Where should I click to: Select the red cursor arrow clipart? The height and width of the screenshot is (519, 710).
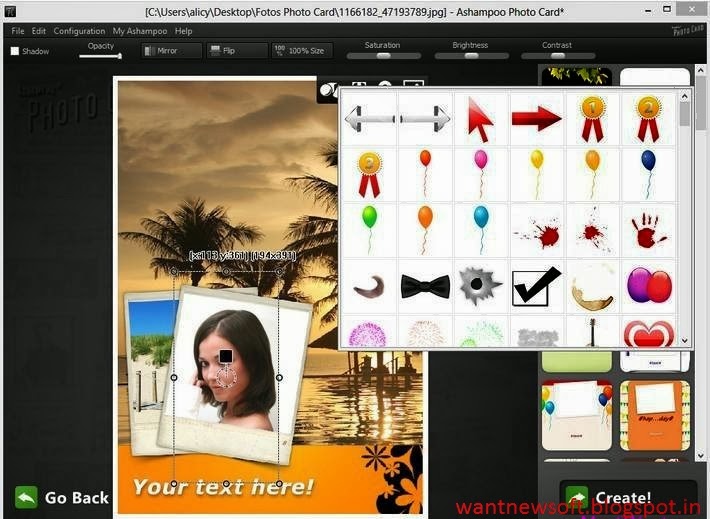pyautogui.click(x=481, y=120)
